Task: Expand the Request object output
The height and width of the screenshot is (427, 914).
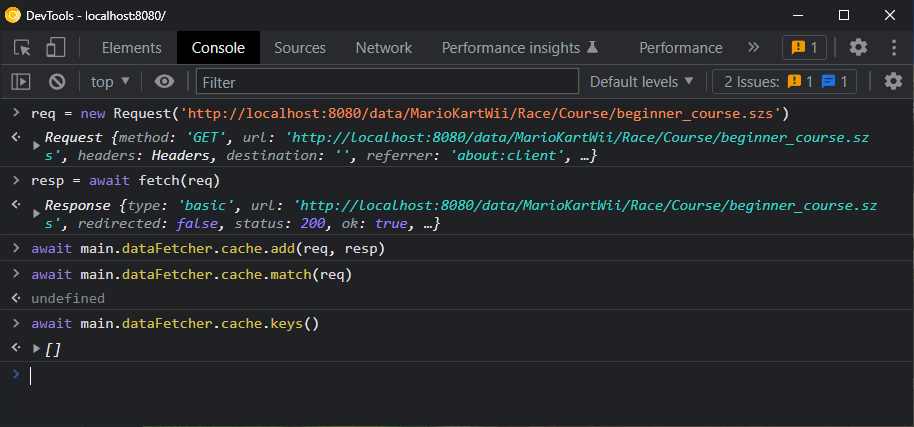Action: pos(37,145)
